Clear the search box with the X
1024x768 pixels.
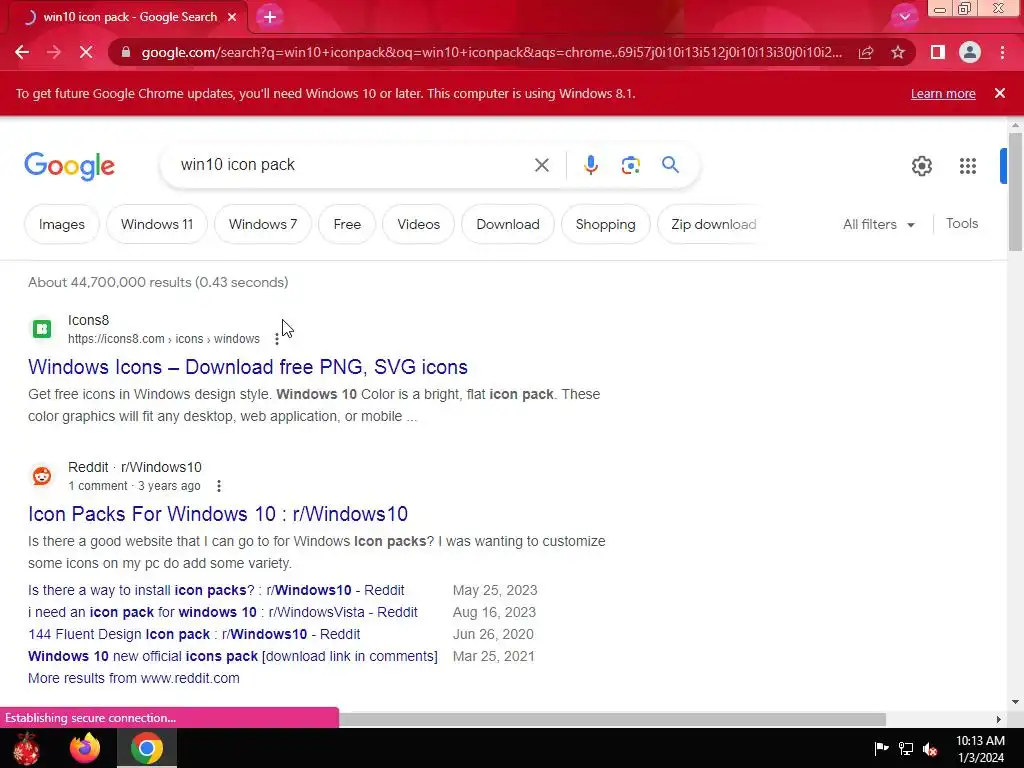(x=541, y=165)
